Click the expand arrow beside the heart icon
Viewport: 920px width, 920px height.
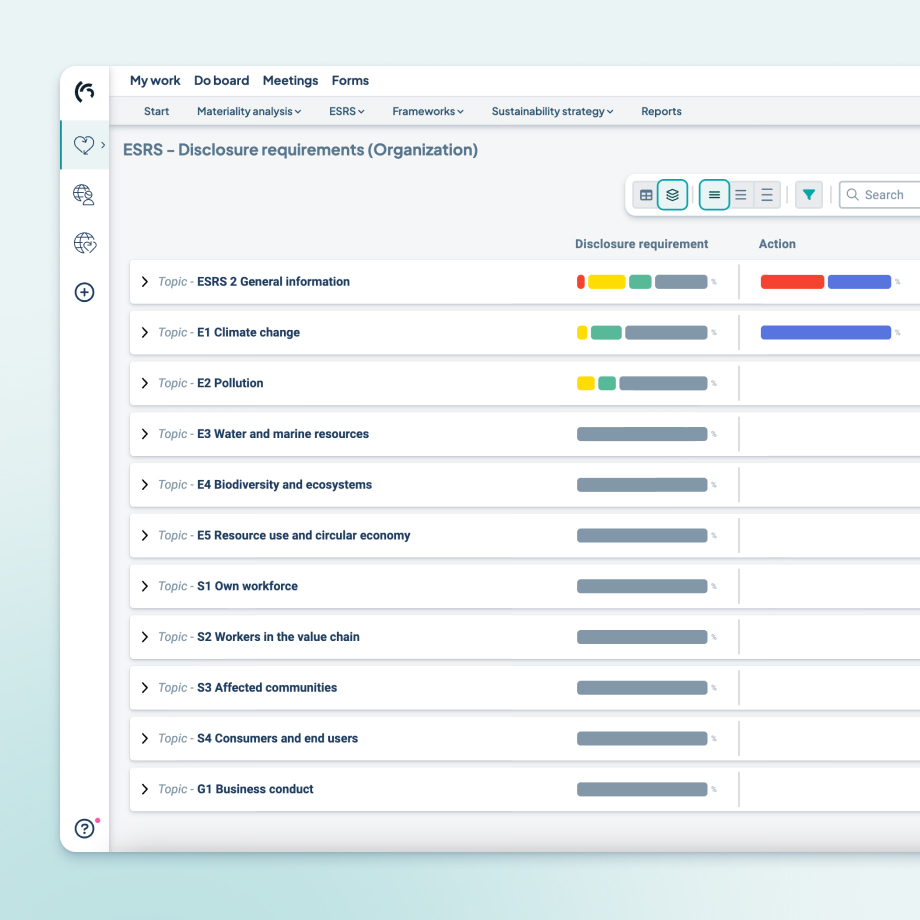[103, 144]
